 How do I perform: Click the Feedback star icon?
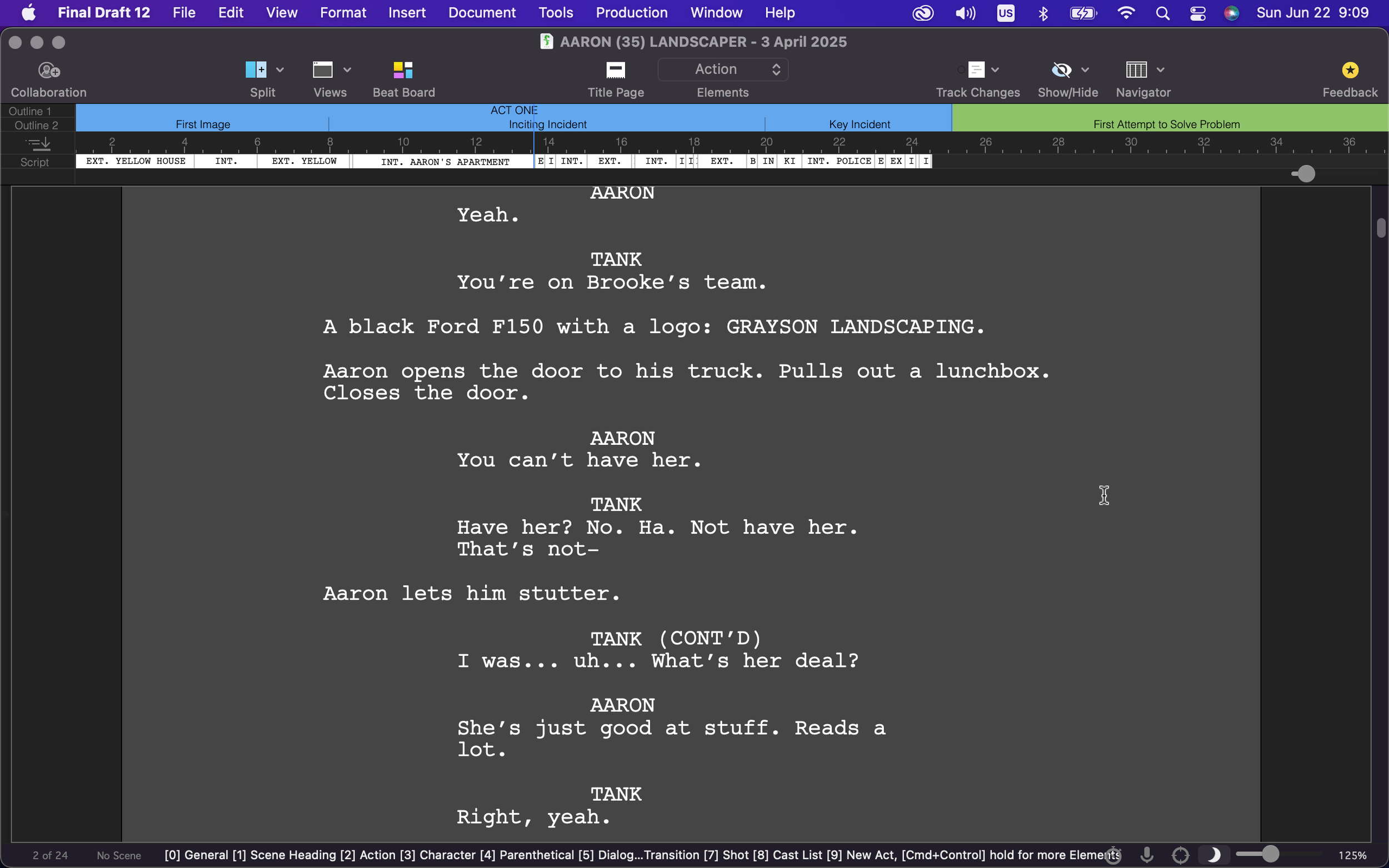click(1350, 70)
